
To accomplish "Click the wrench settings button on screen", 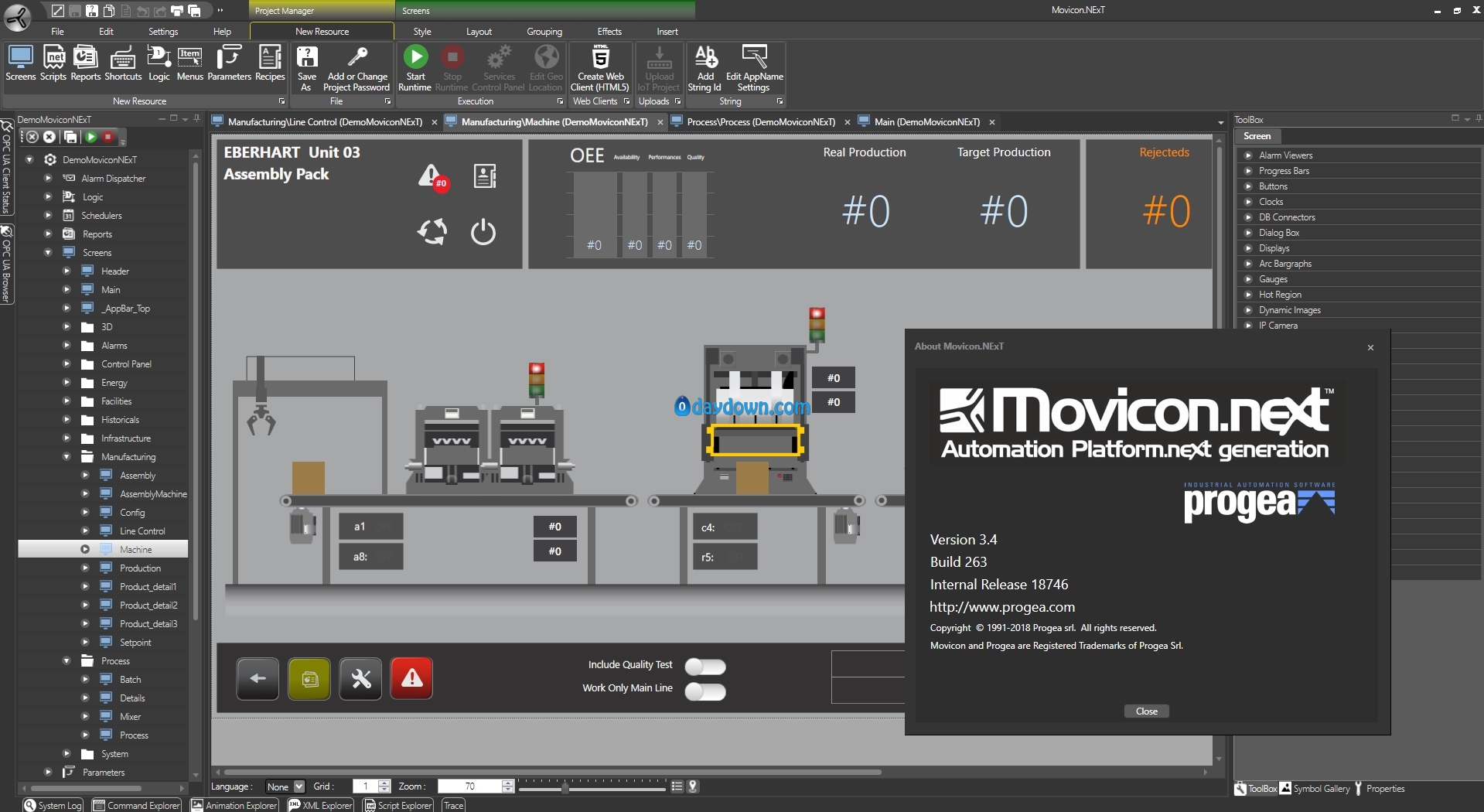I will click(x=361, y=679).
